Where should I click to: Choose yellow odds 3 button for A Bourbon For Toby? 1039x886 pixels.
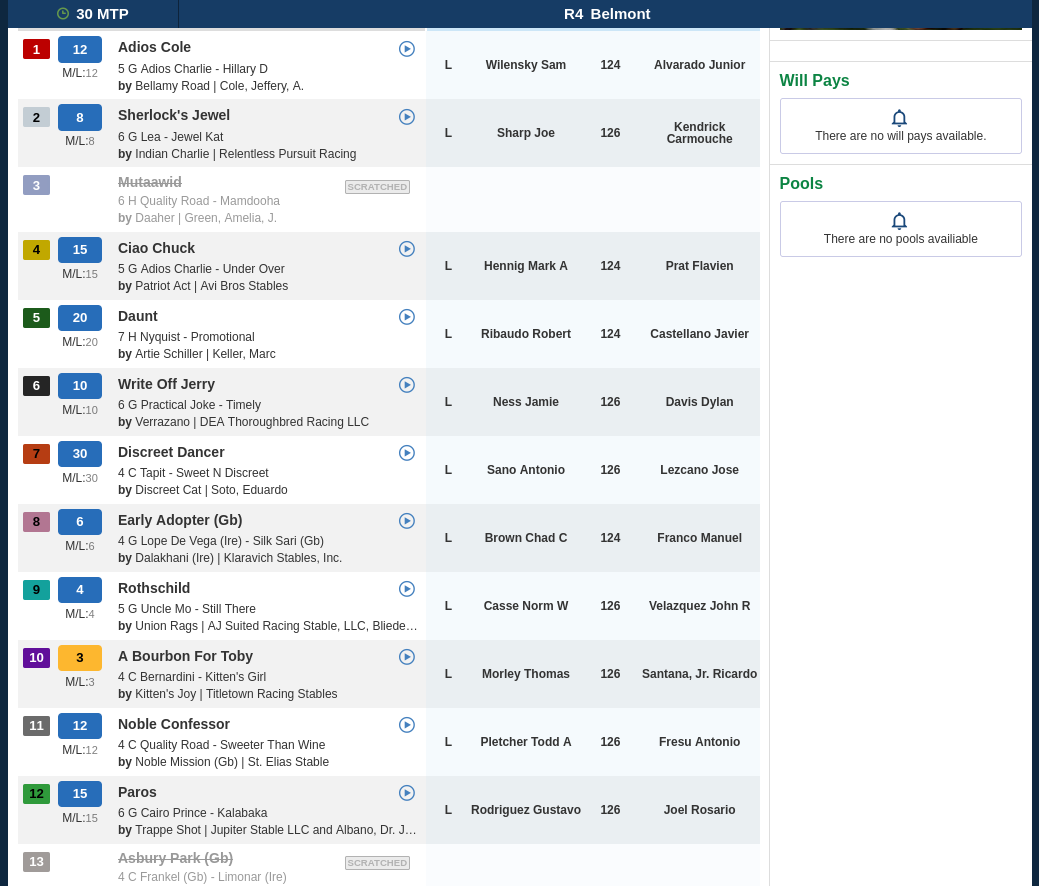tap(80, 658)
